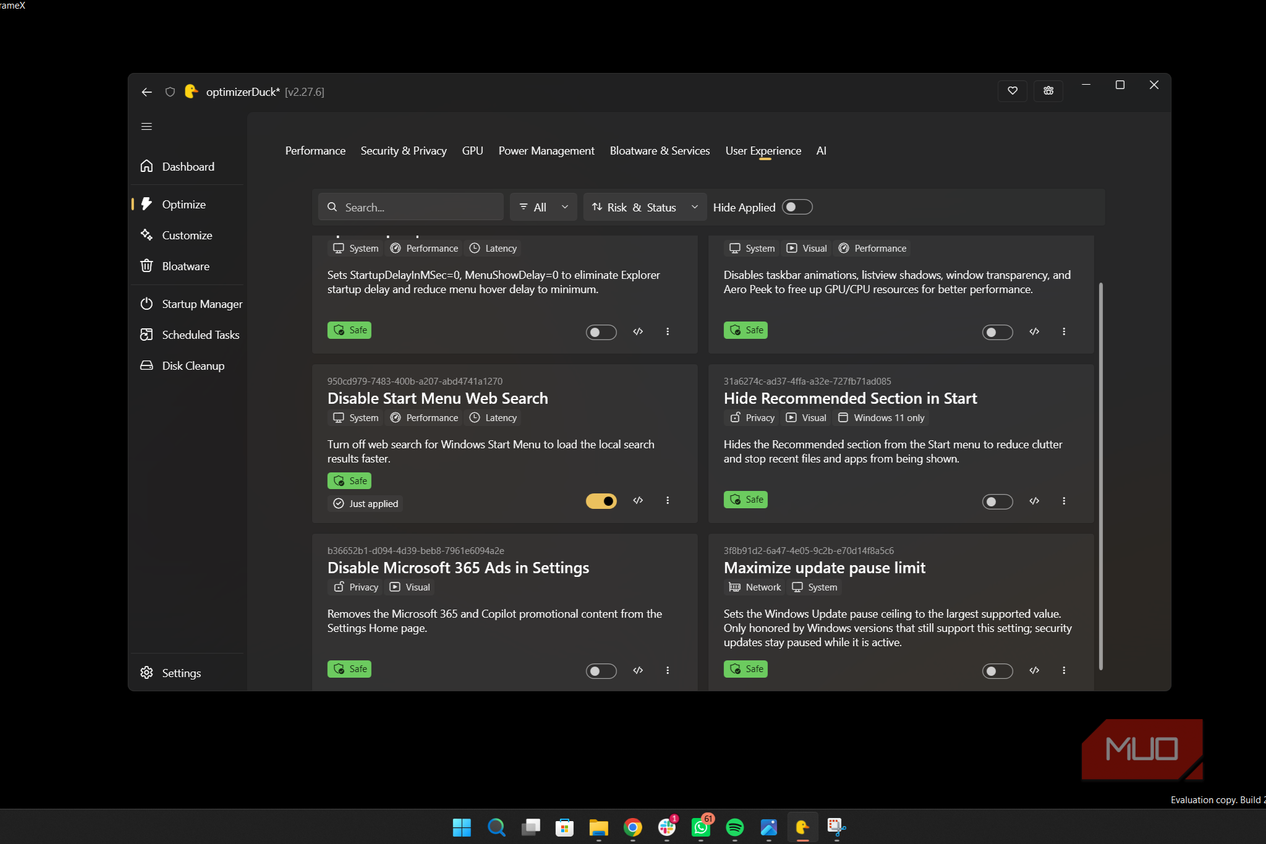
Task: Enable the StartupDelayInMSec tweak toggle
Action: pos(601,332)
